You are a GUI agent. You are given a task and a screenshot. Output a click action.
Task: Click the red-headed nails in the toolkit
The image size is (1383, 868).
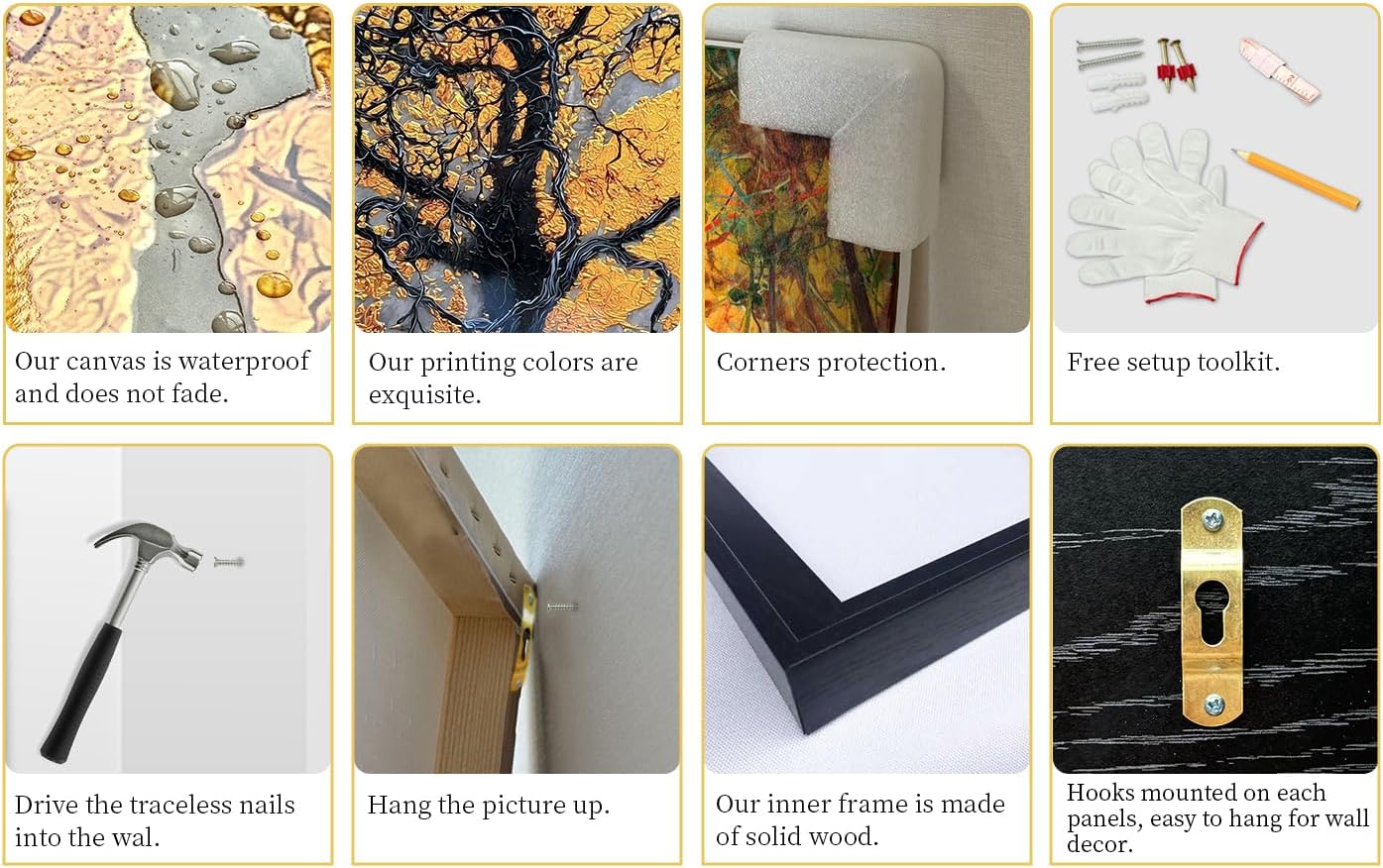(1177, 63)
